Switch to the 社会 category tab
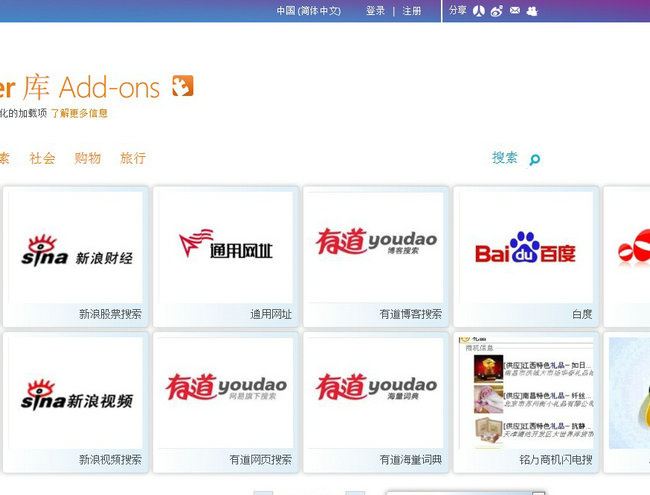 coord(42,158)
